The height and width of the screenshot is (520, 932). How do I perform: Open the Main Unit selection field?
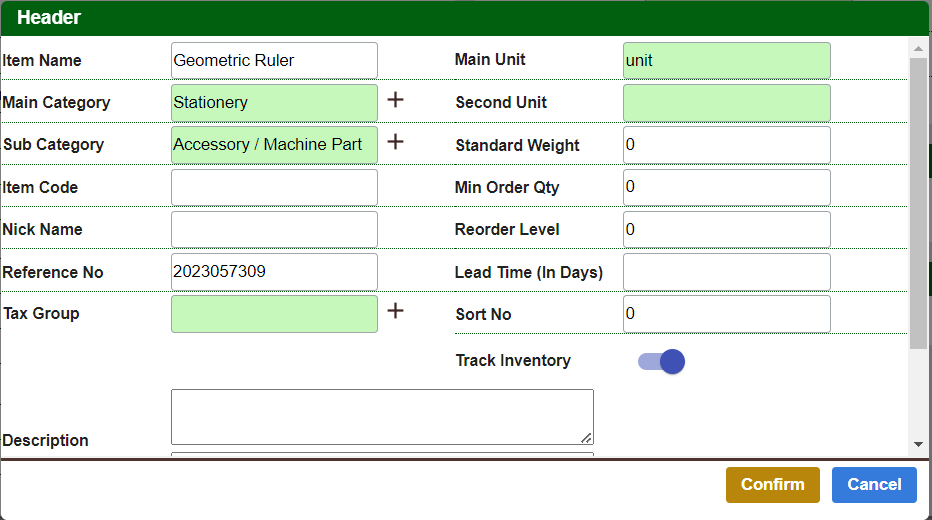pyautogui.click(x=726, y=60)
